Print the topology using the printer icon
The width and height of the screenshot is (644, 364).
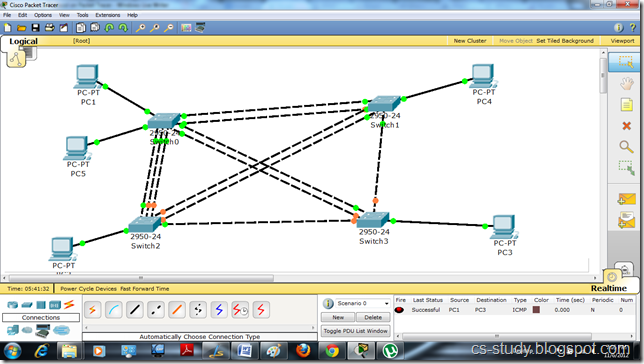(50, 28)
